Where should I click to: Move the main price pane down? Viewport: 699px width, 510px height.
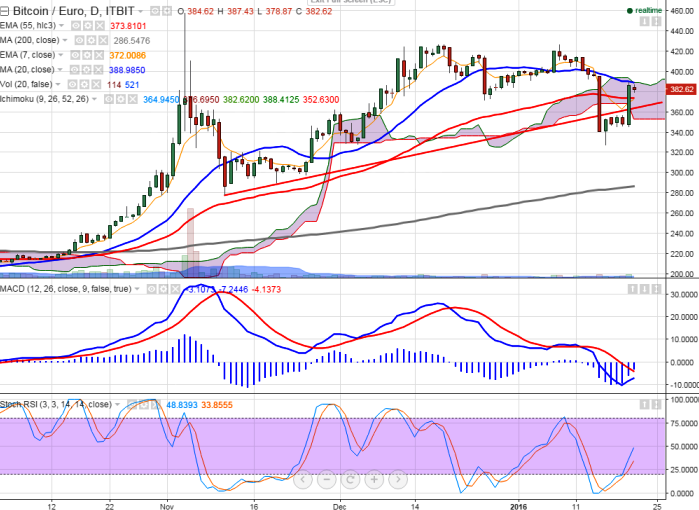tap(645, 21)
